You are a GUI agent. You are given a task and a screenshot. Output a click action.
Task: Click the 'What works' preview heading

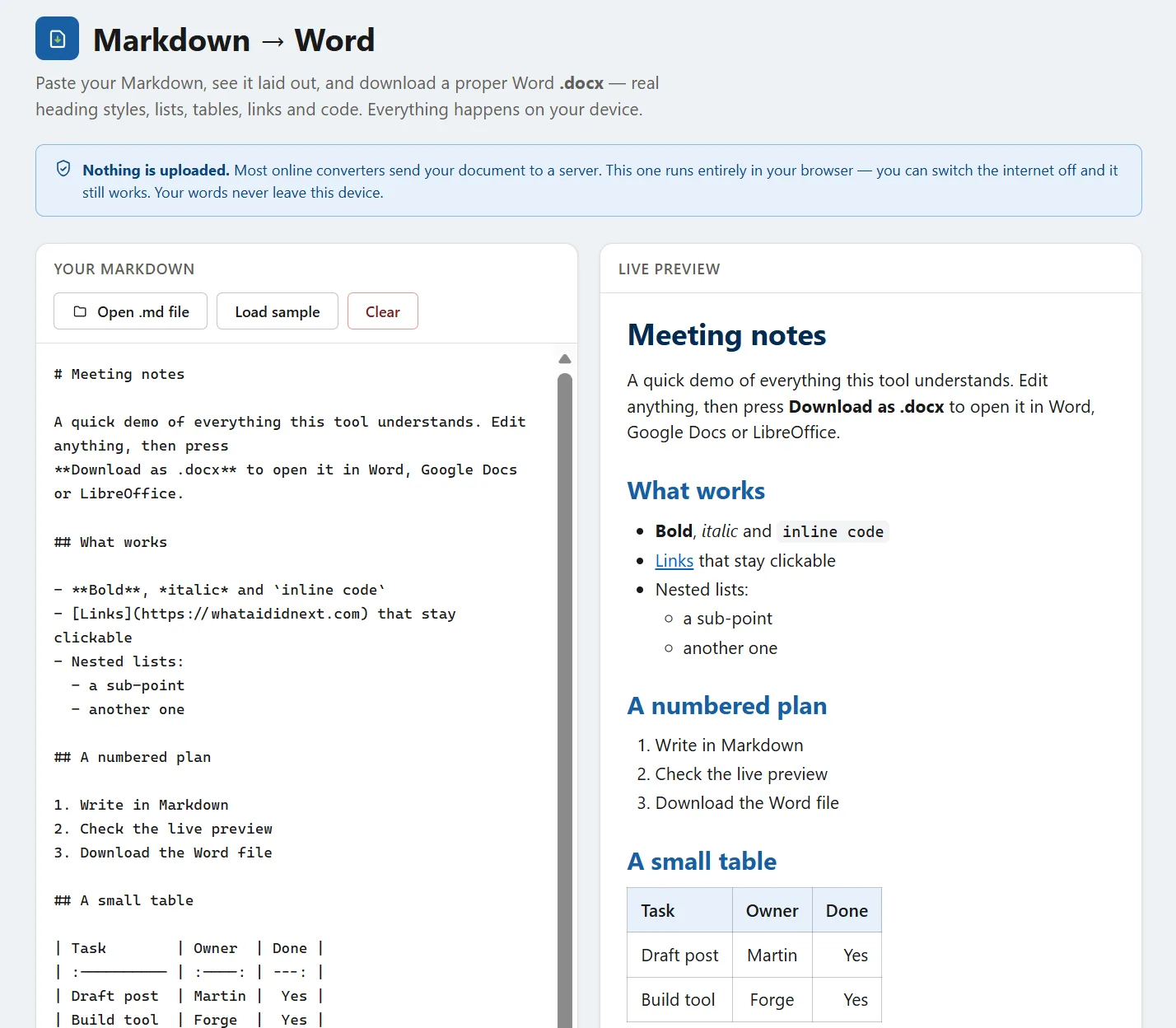pos(696,491)
